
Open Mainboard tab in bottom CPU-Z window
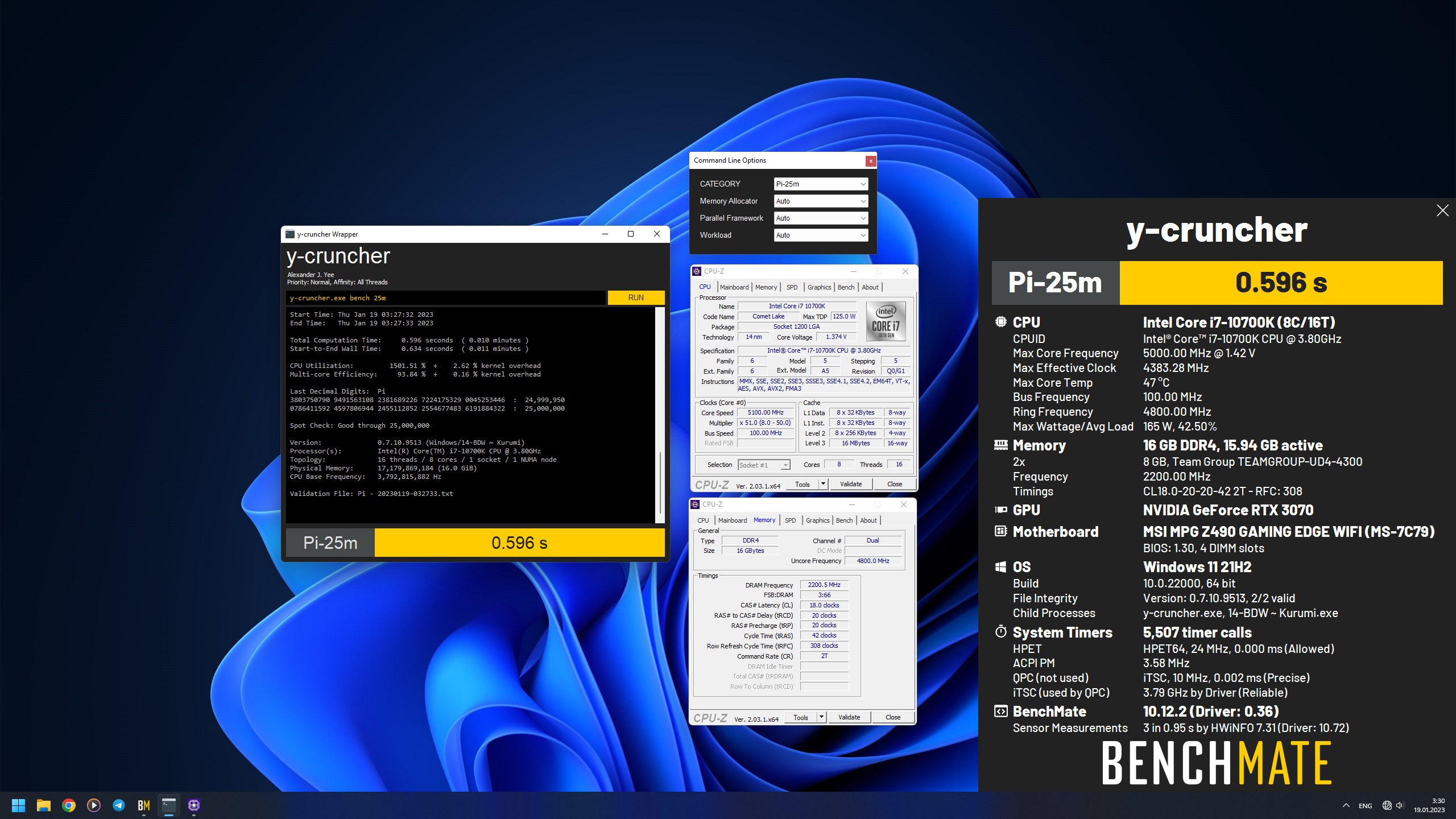(x=733, y=520)
